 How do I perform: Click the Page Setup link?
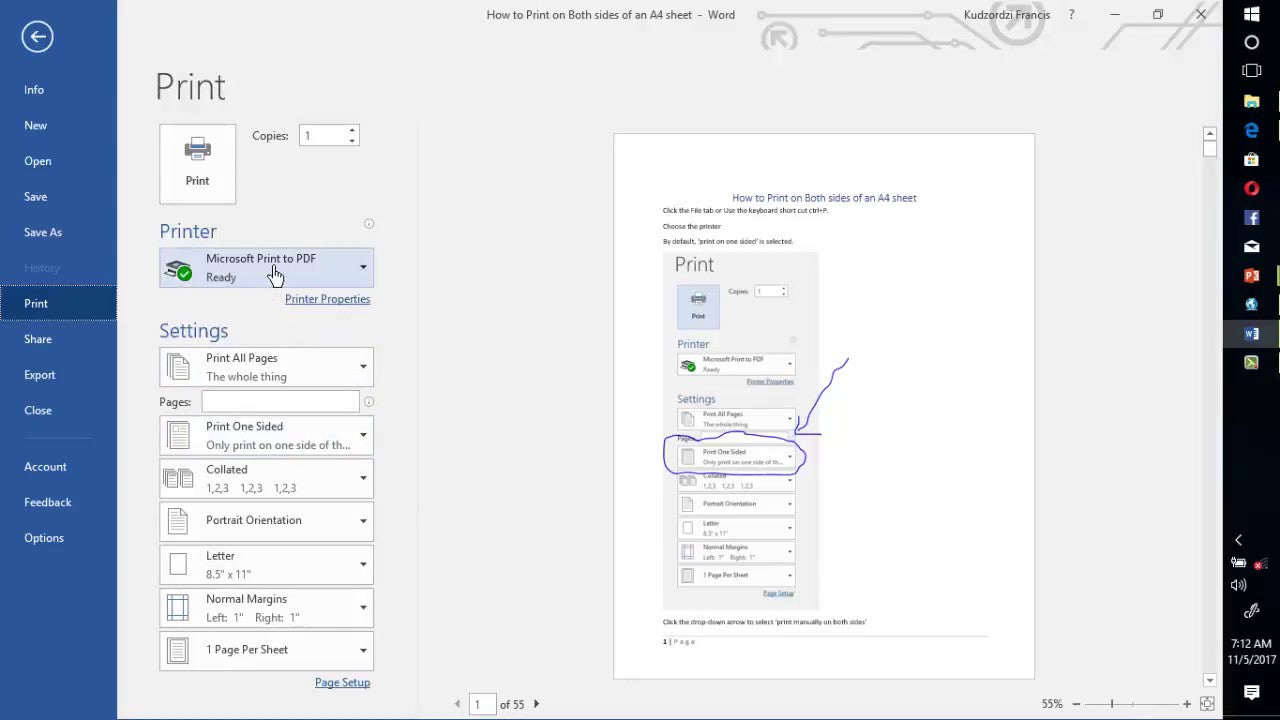point(342,682)
